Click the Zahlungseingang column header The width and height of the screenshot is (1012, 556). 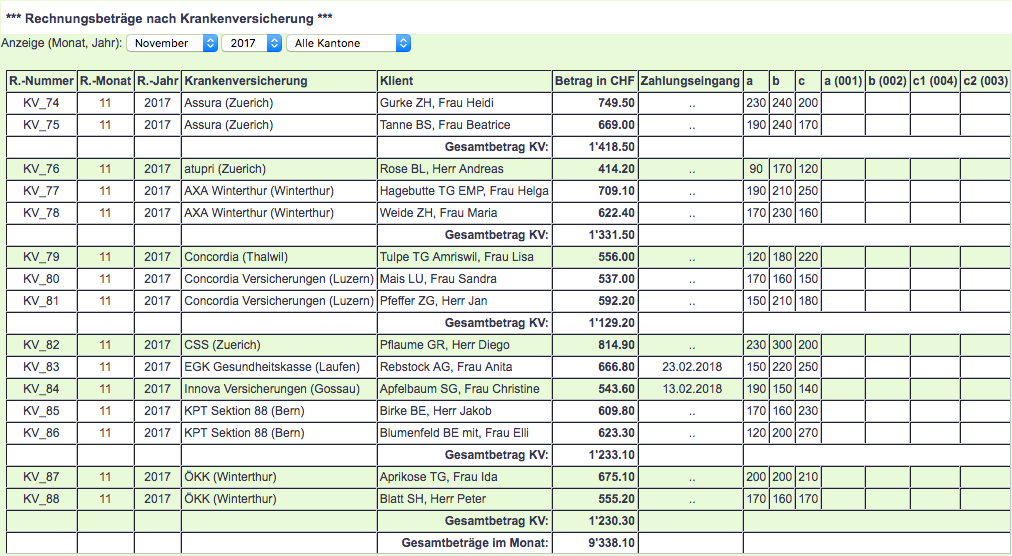click(x=690, y=81)
